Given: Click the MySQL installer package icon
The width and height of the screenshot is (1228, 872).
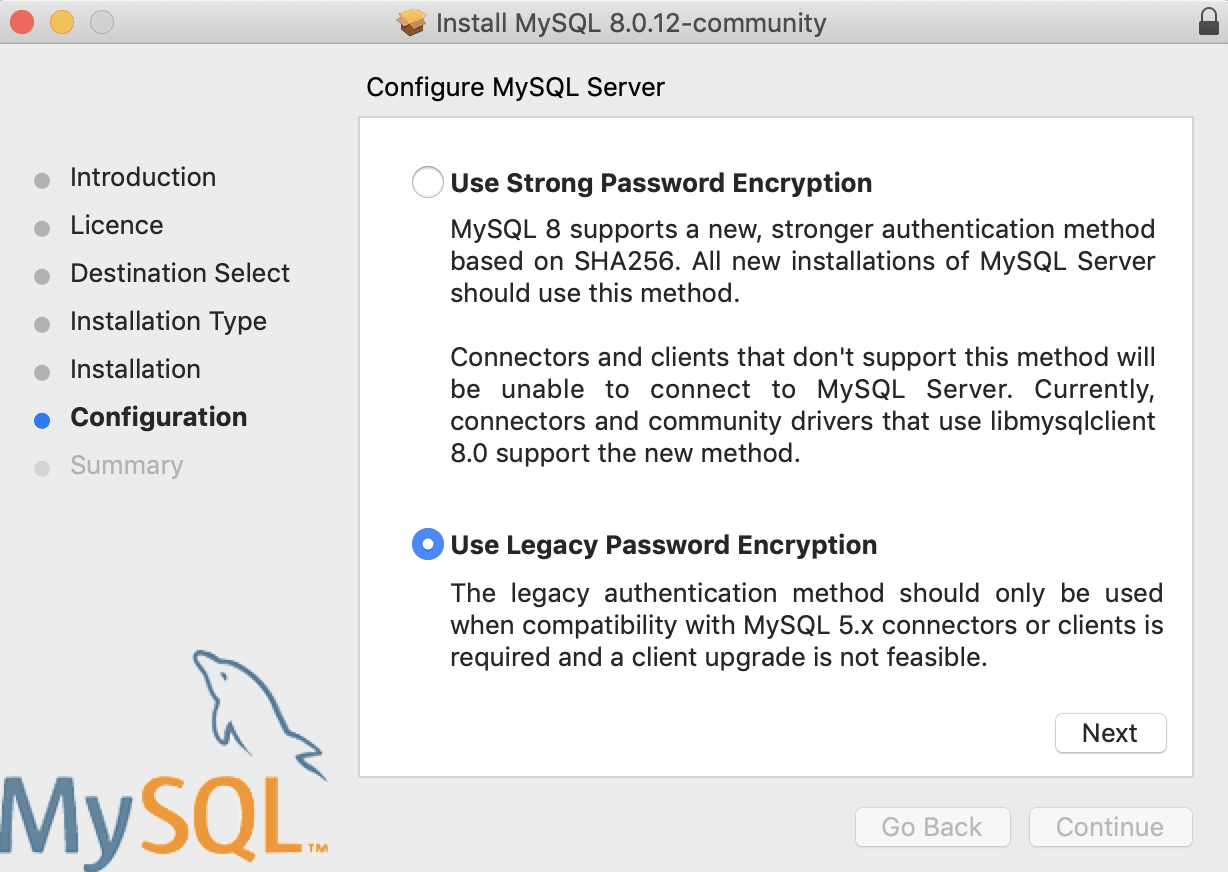Looking at the screenshot, I should (411, 22).
